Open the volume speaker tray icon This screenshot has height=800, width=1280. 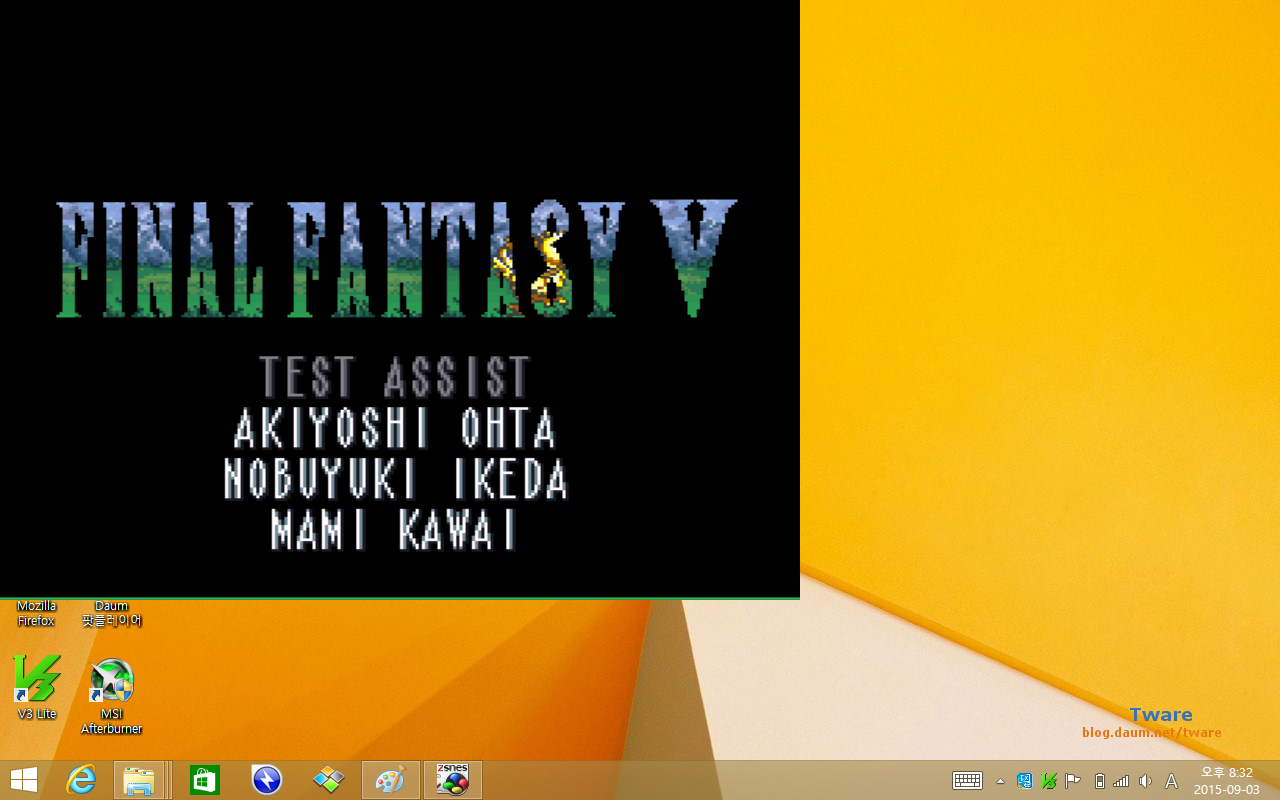[x=1146, y=781]
